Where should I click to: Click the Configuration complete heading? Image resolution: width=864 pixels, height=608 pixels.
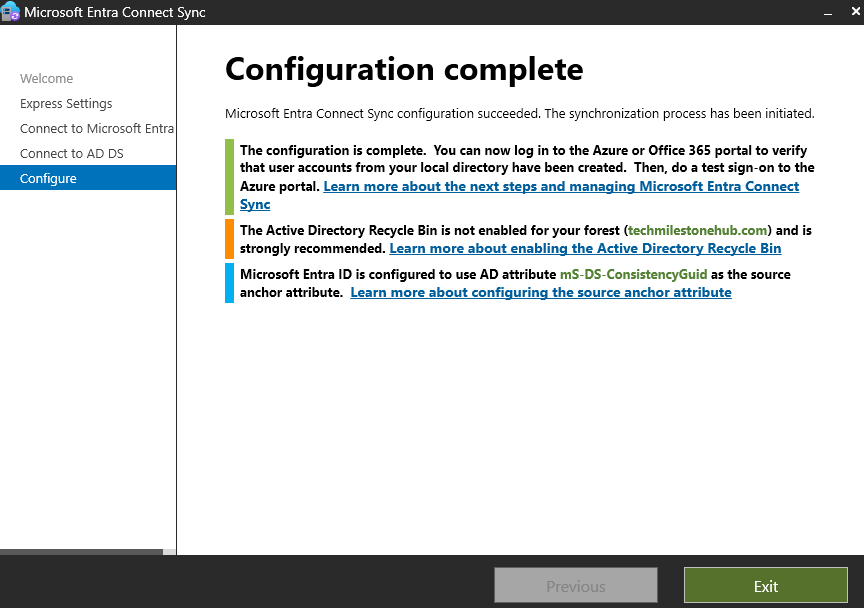(404, 69)
